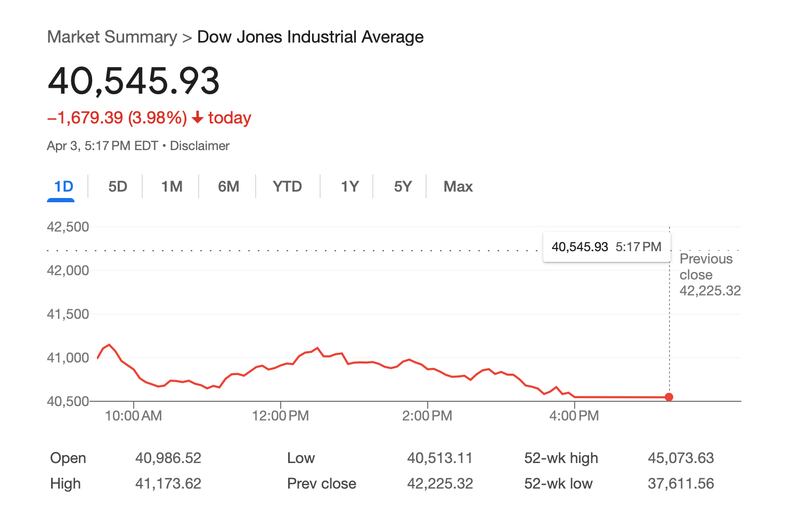The height and width of the screenshot is (512, 800).
Task: Show the Max chart range
Action: coord(458,186)
